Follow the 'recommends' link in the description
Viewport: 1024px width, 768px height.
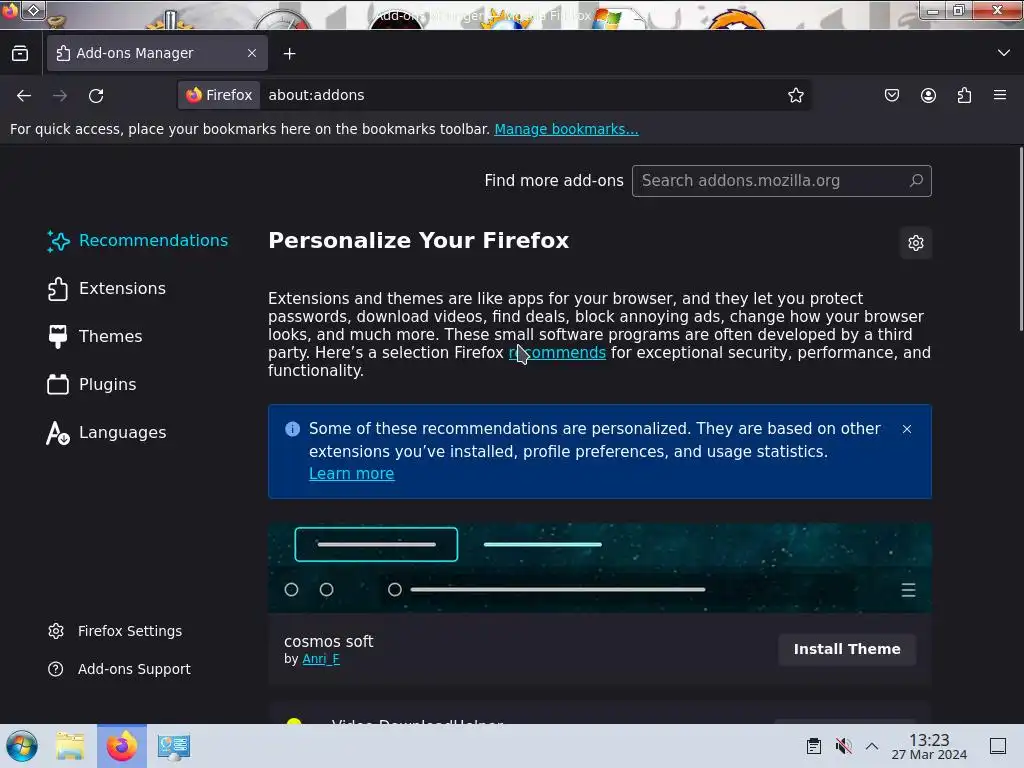[557, 353]
